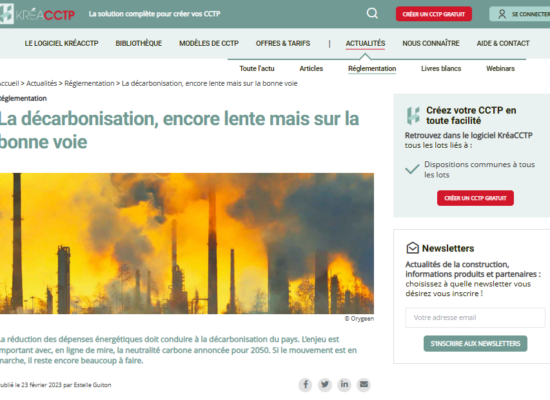Click sidebar Créer un CCTP gratuit button
550x400 pixels.
click(475, 198)
